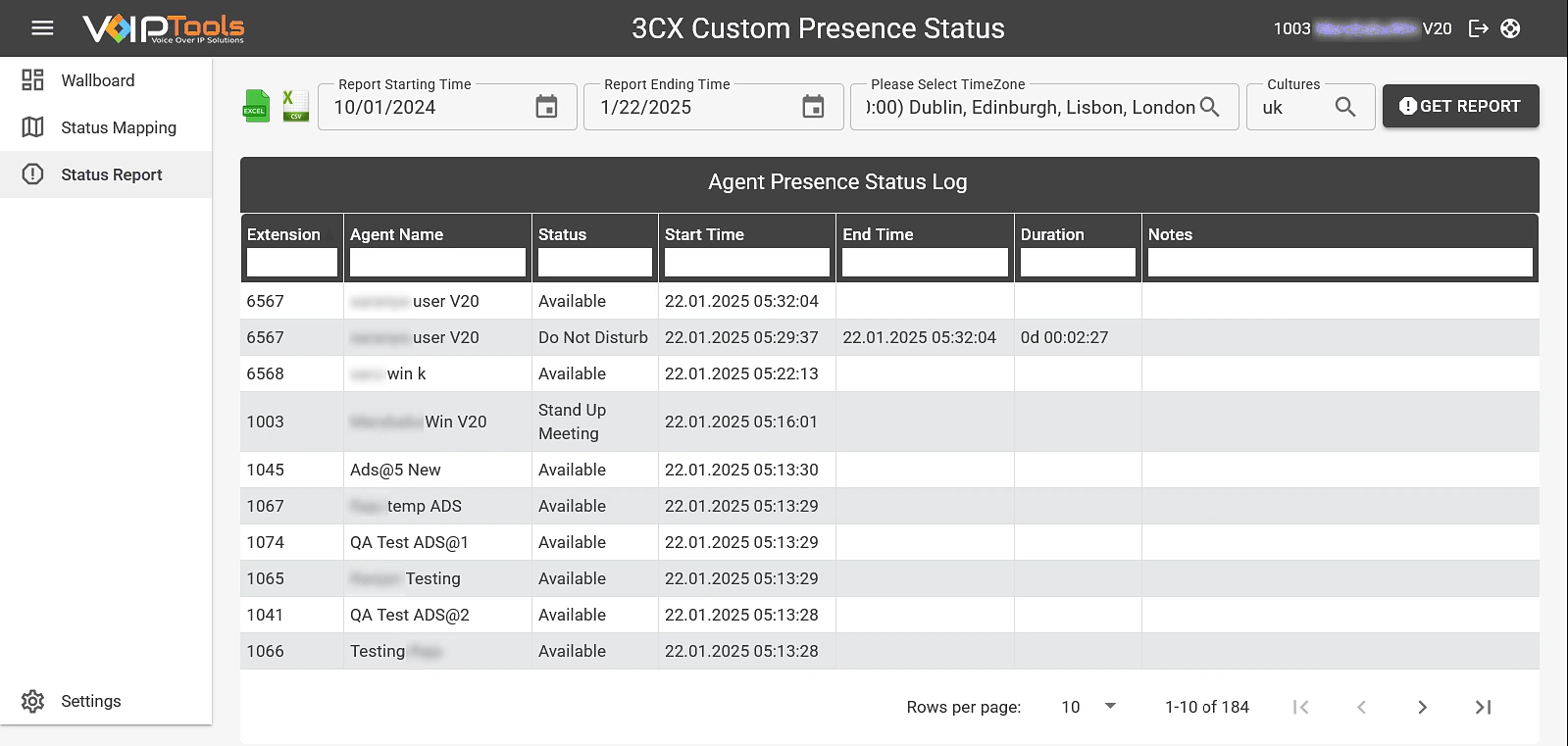Open Settings from the sidebar
1568x746 pixels.
(106, 701)
